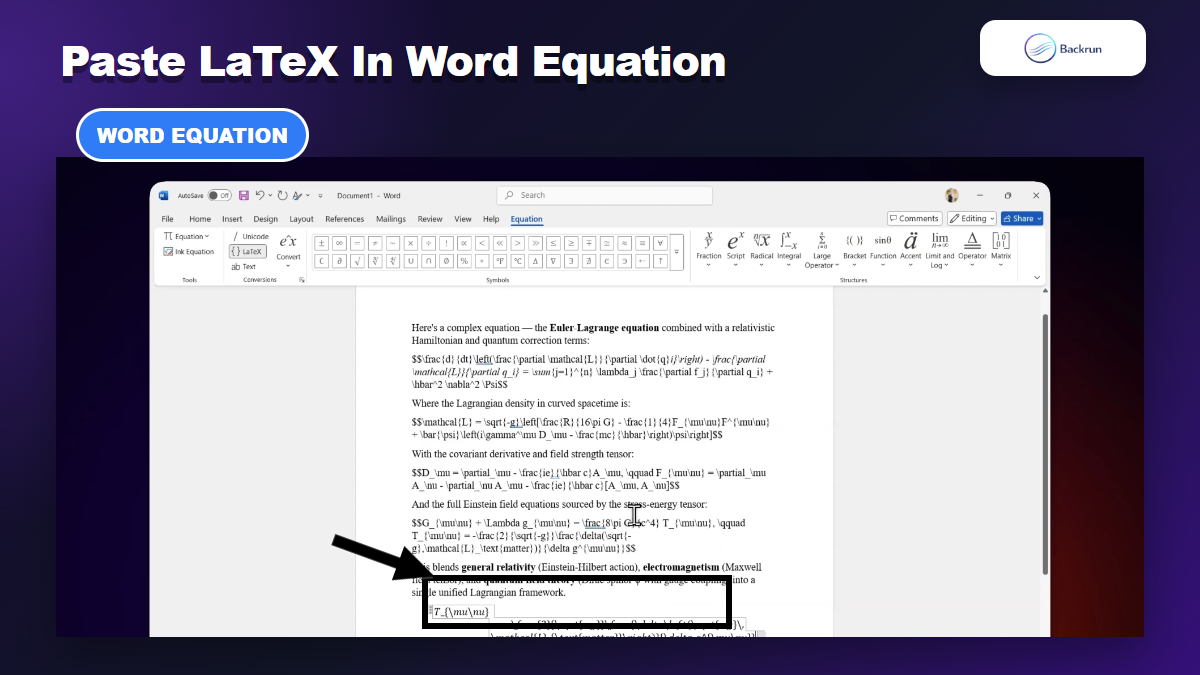
Task: Open the Mailings tab
Action: coord(391,219)
